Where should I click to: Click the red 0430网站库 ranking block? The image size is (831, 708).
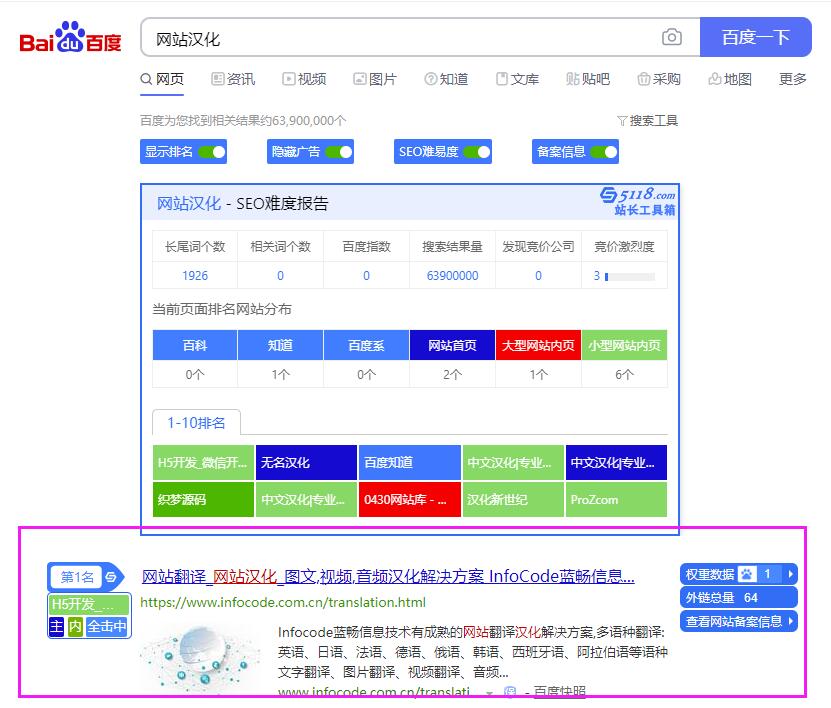(410, 499)
